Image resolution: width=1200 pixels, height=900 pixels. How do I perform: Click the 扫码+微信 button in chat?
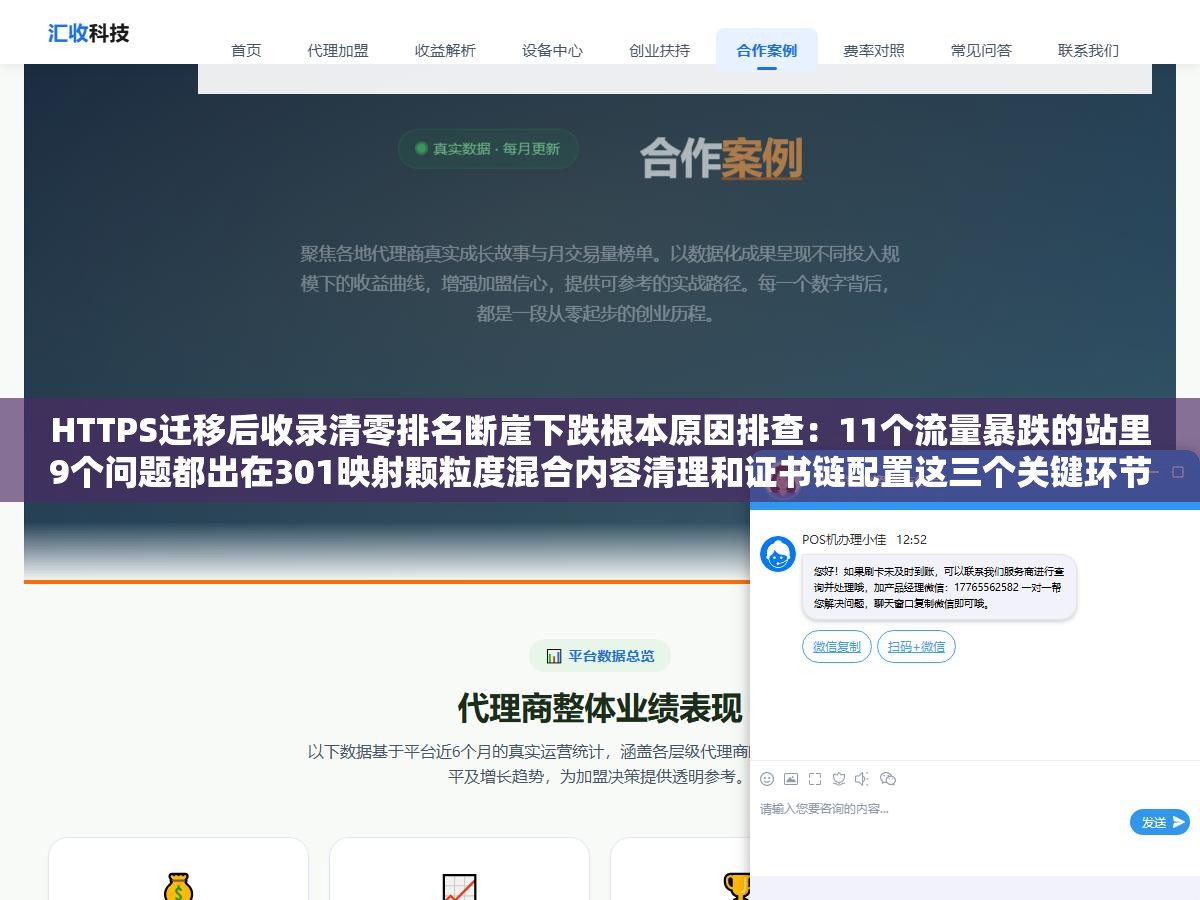[x=916, y=647]
